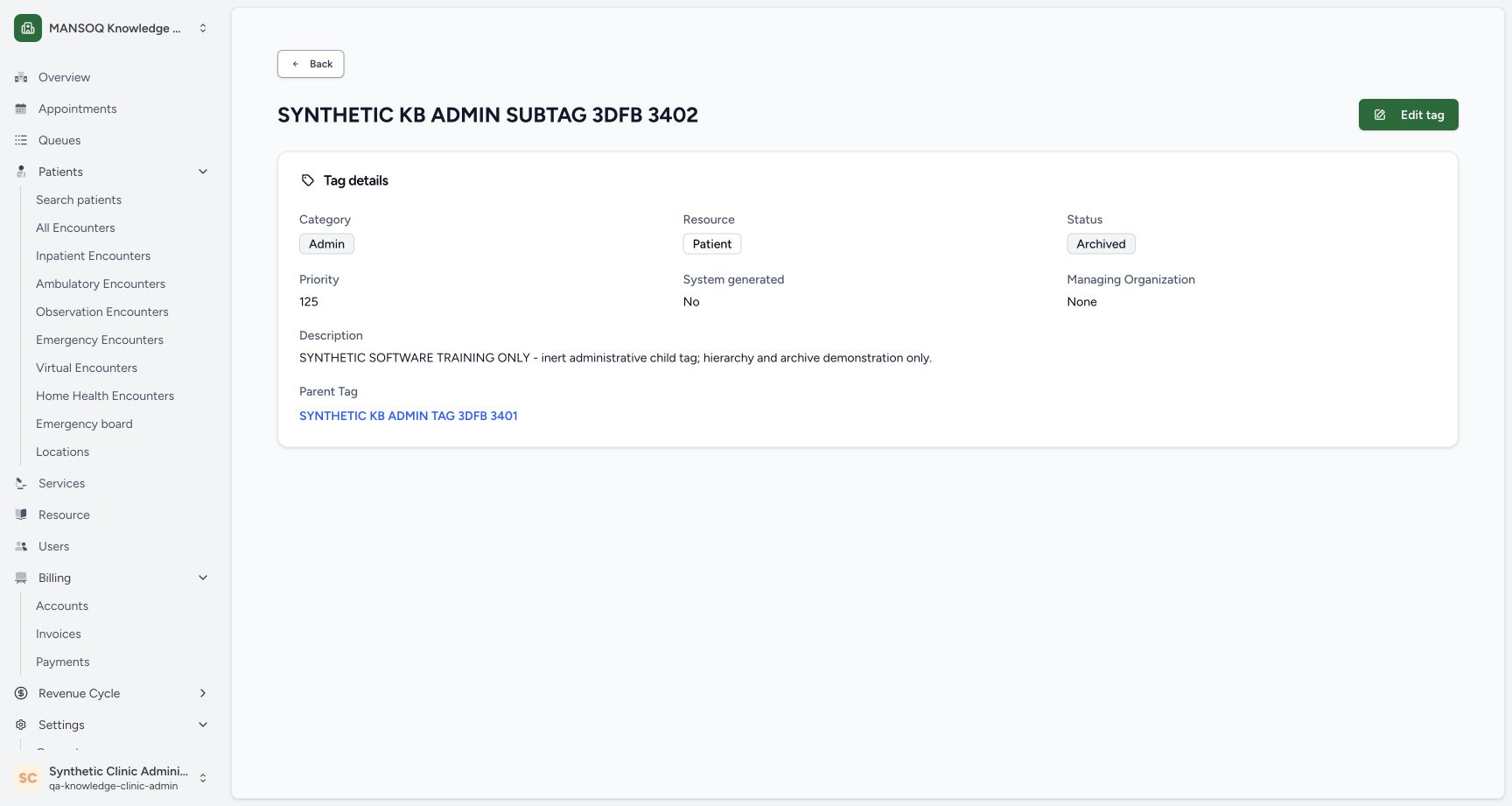Open Virtual Encounters
This screenshot has width=1512, height=806.
87,368
